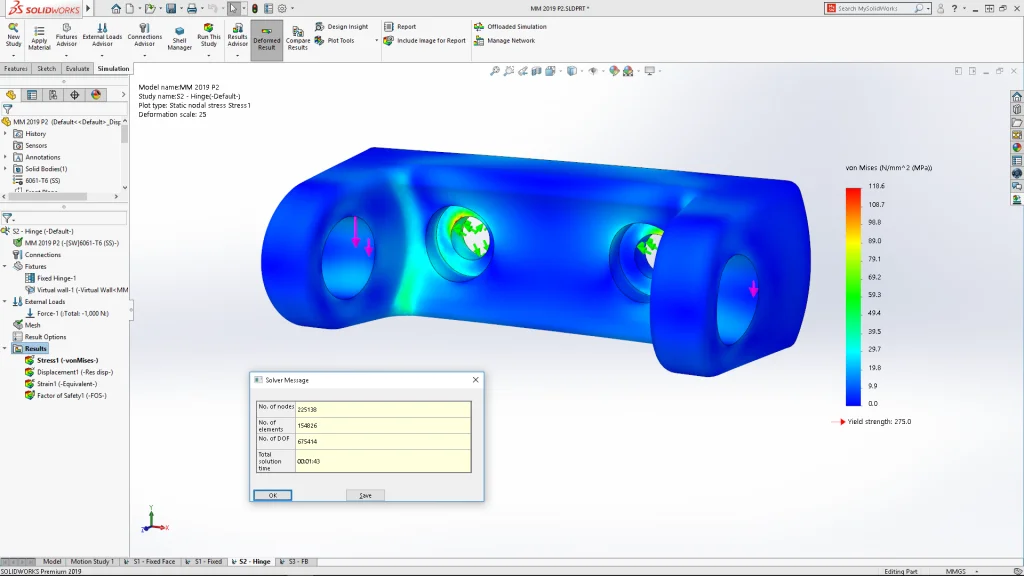Expand Solid Bodies(1) node

point(6,168)
